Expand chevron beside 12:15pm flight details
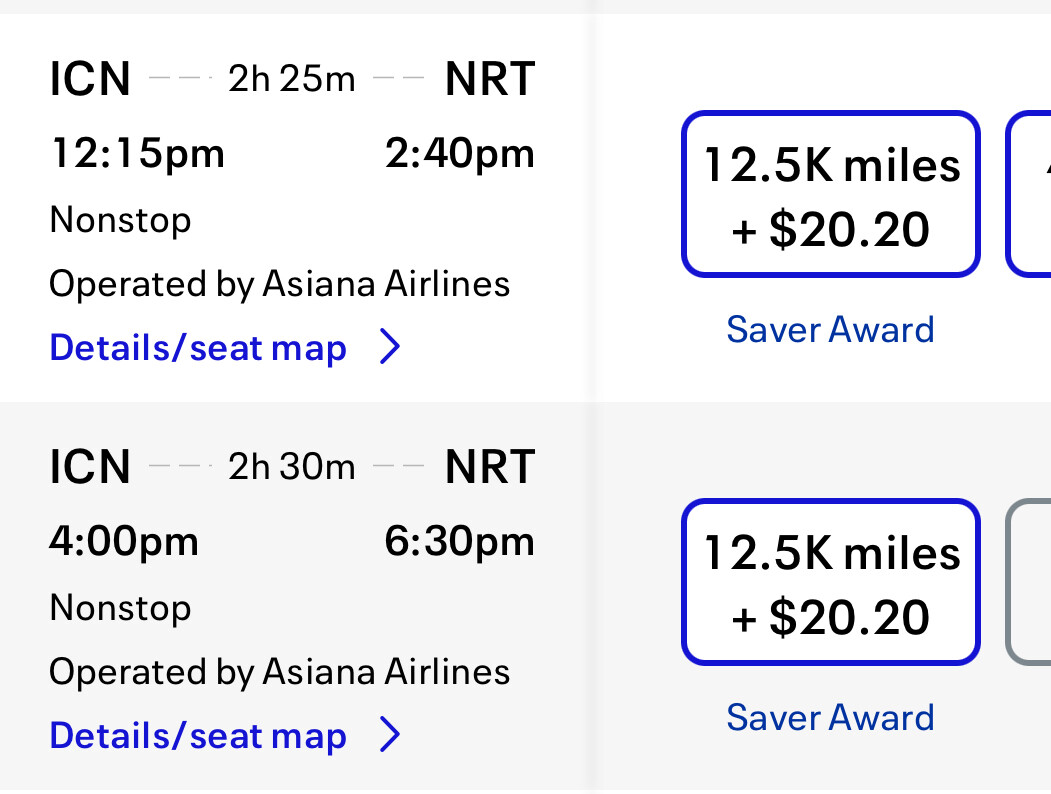The width and height of the screenshot is (1051, 794). [x=390, y=348]
